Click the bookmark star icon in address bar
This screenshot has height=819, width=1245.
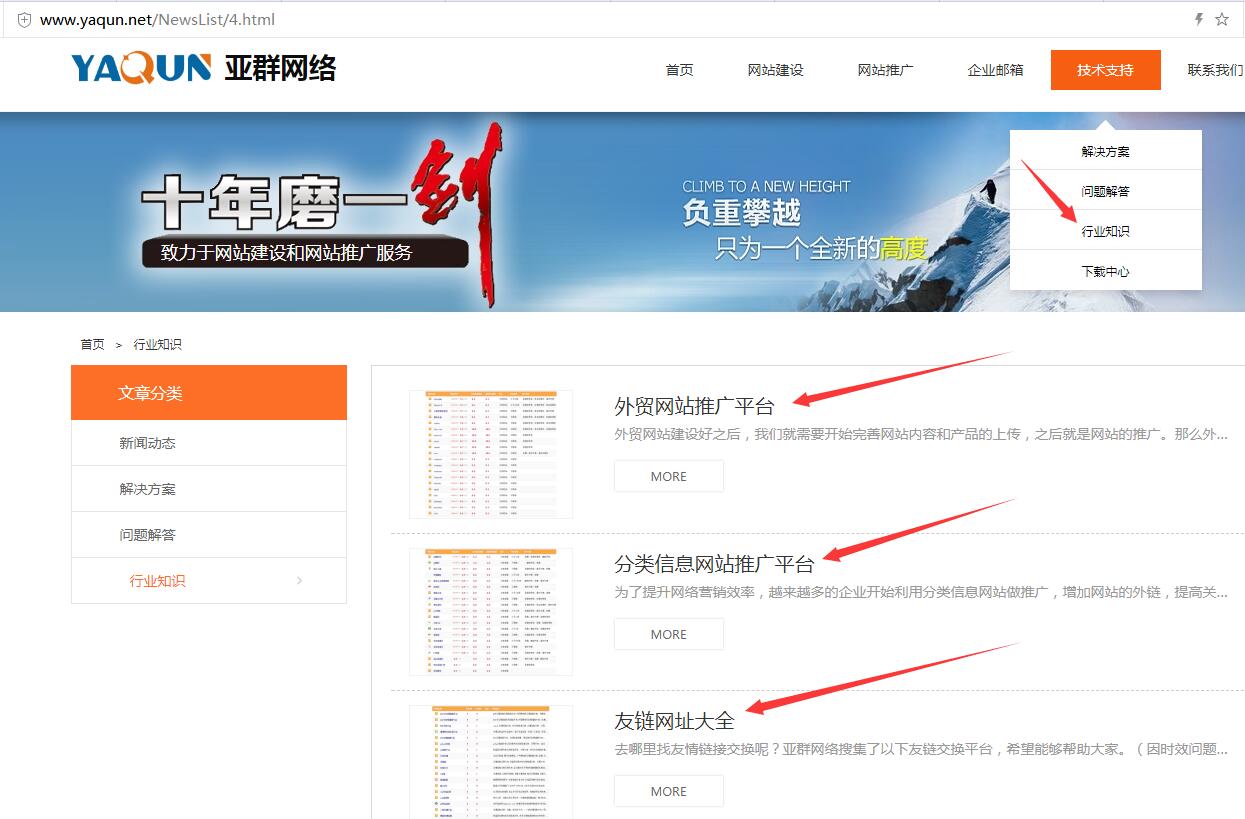[x=1222, y=19]
